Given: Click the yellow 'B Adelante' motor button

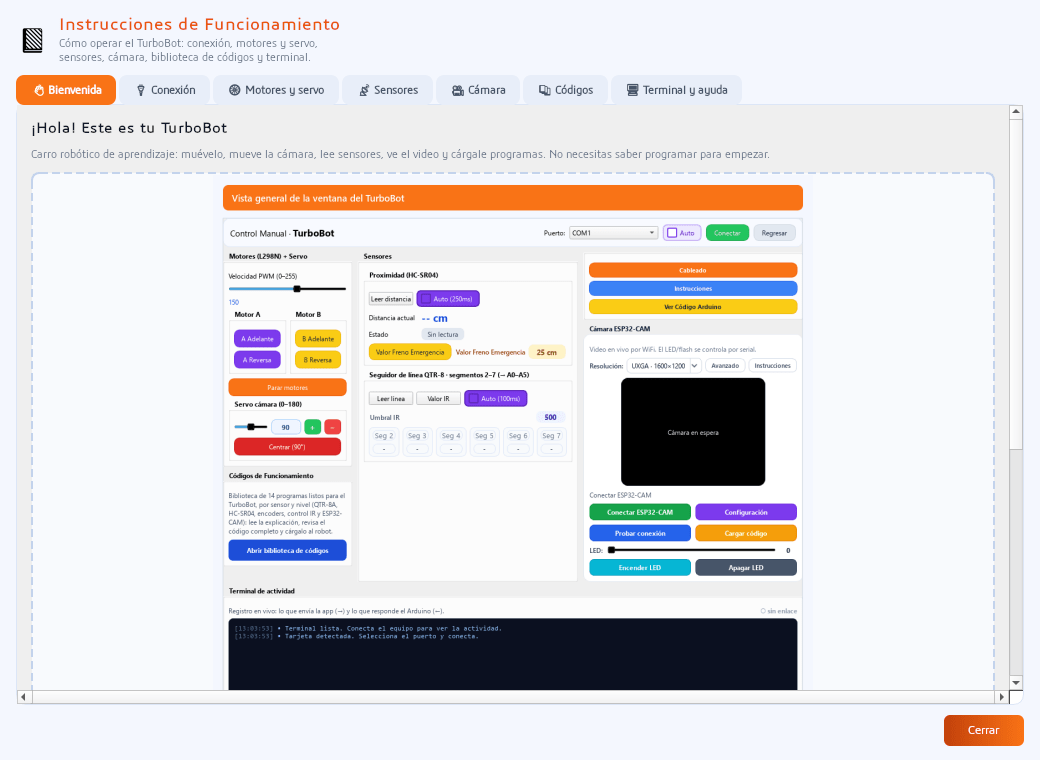Looking at the screenshot, I should pos(318,339).
